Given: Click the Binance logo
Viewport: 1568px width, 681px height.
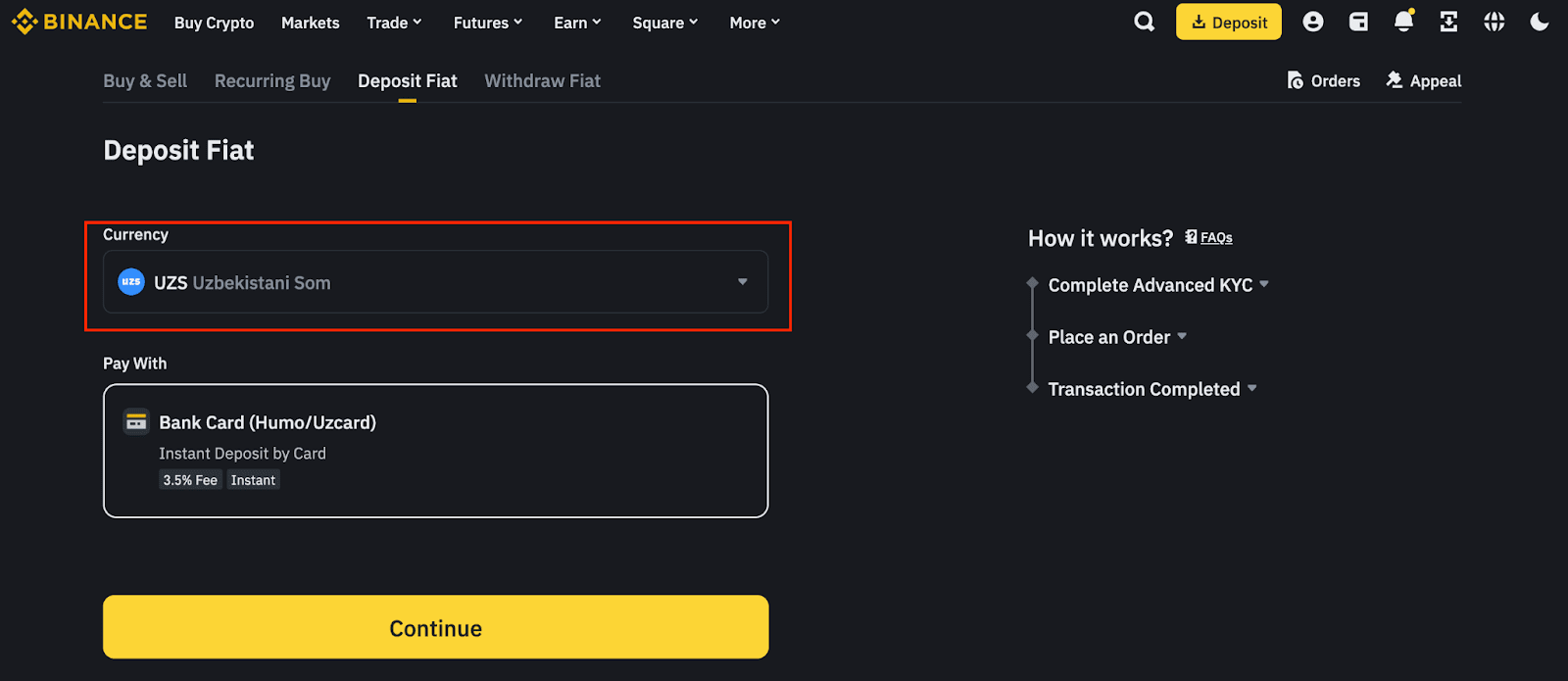Looking at the screenshot, I should [79, 22].
